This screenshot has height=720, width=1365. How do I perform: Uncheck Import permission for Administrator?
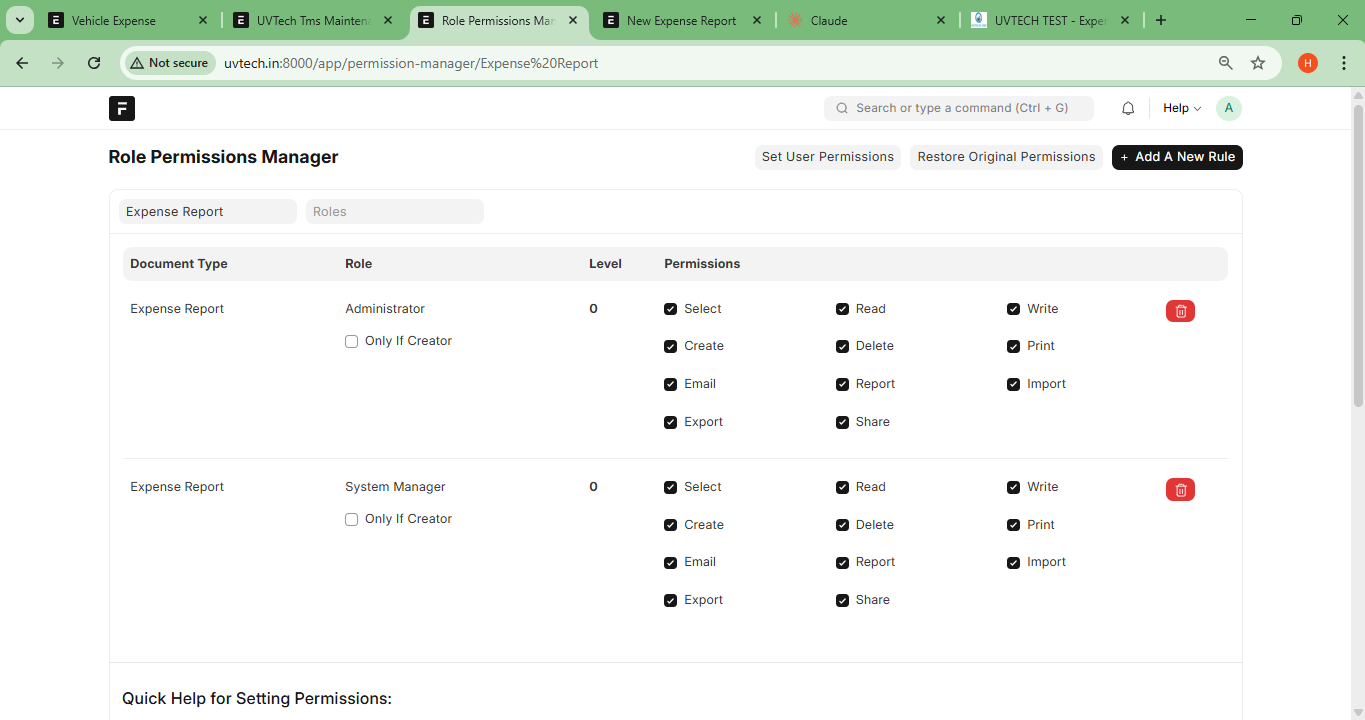(1014, 384)
